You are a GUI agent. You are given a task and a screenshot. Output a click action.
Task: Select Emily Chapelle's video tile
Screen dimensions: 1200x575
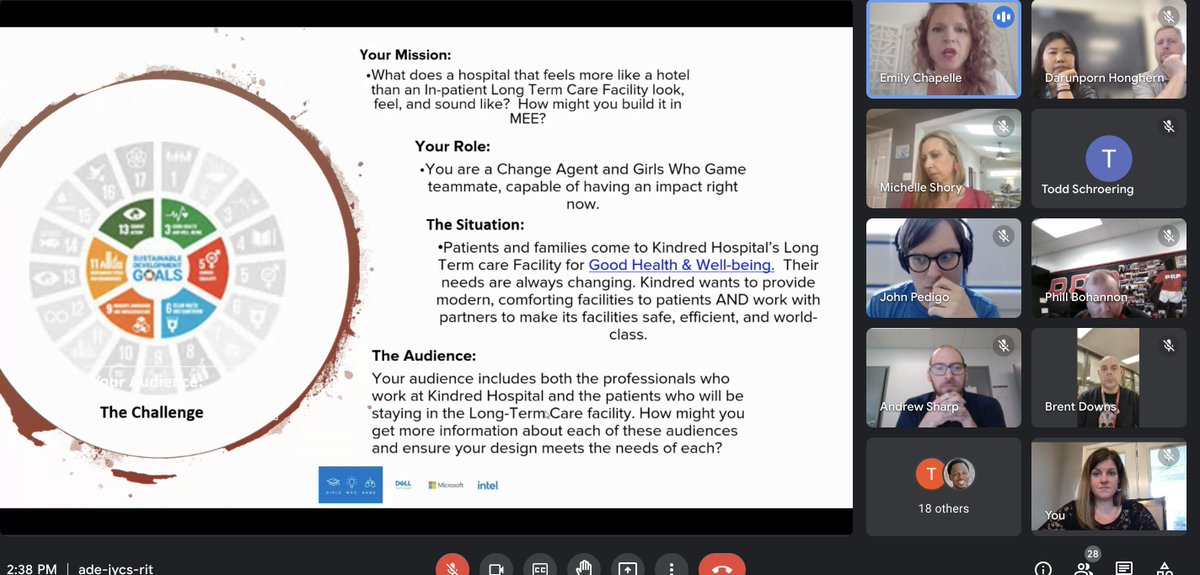[x=943, y=49]
